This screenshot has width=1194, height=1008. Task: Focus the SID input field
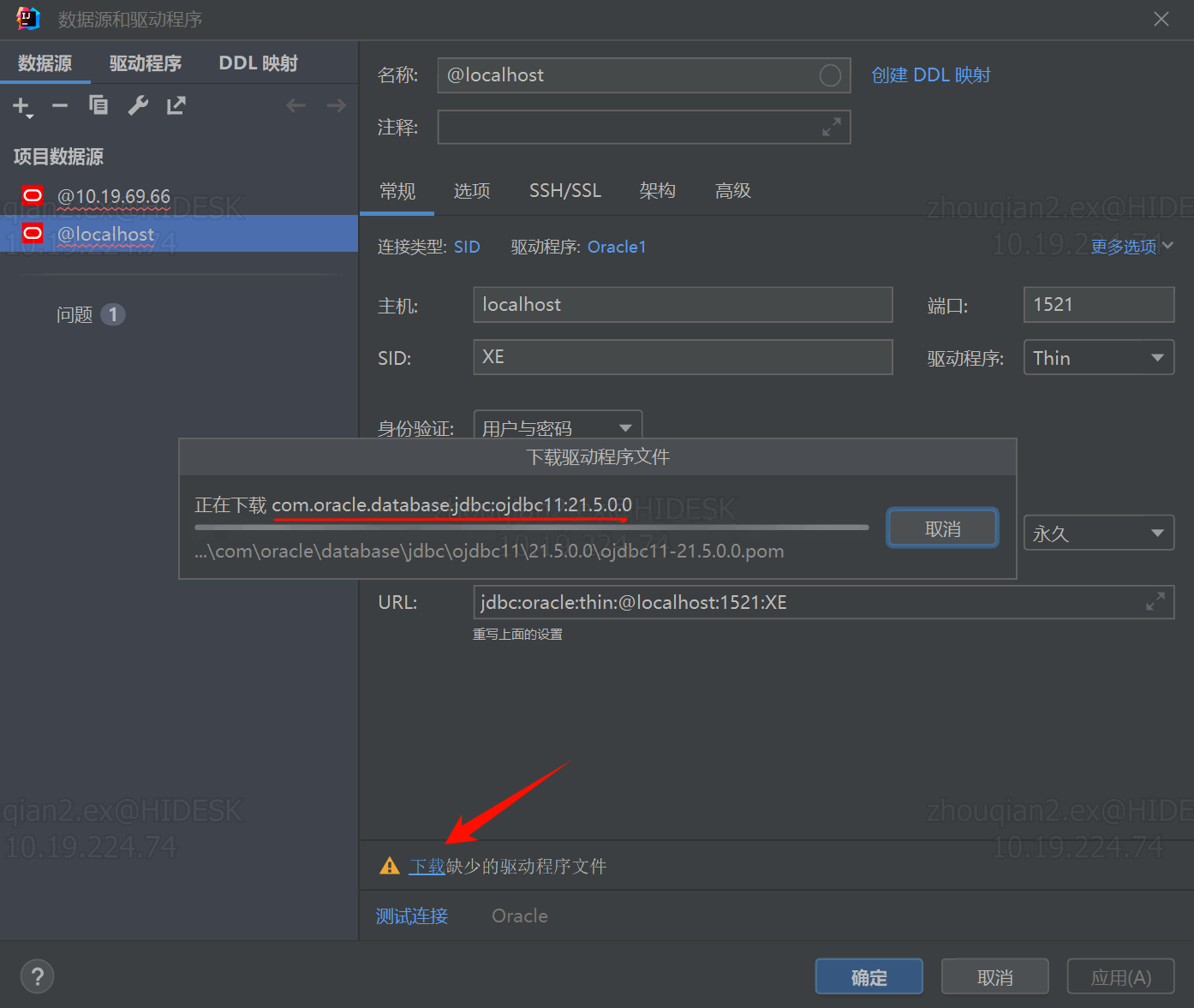pyautogui.click(x=683, y=357)
